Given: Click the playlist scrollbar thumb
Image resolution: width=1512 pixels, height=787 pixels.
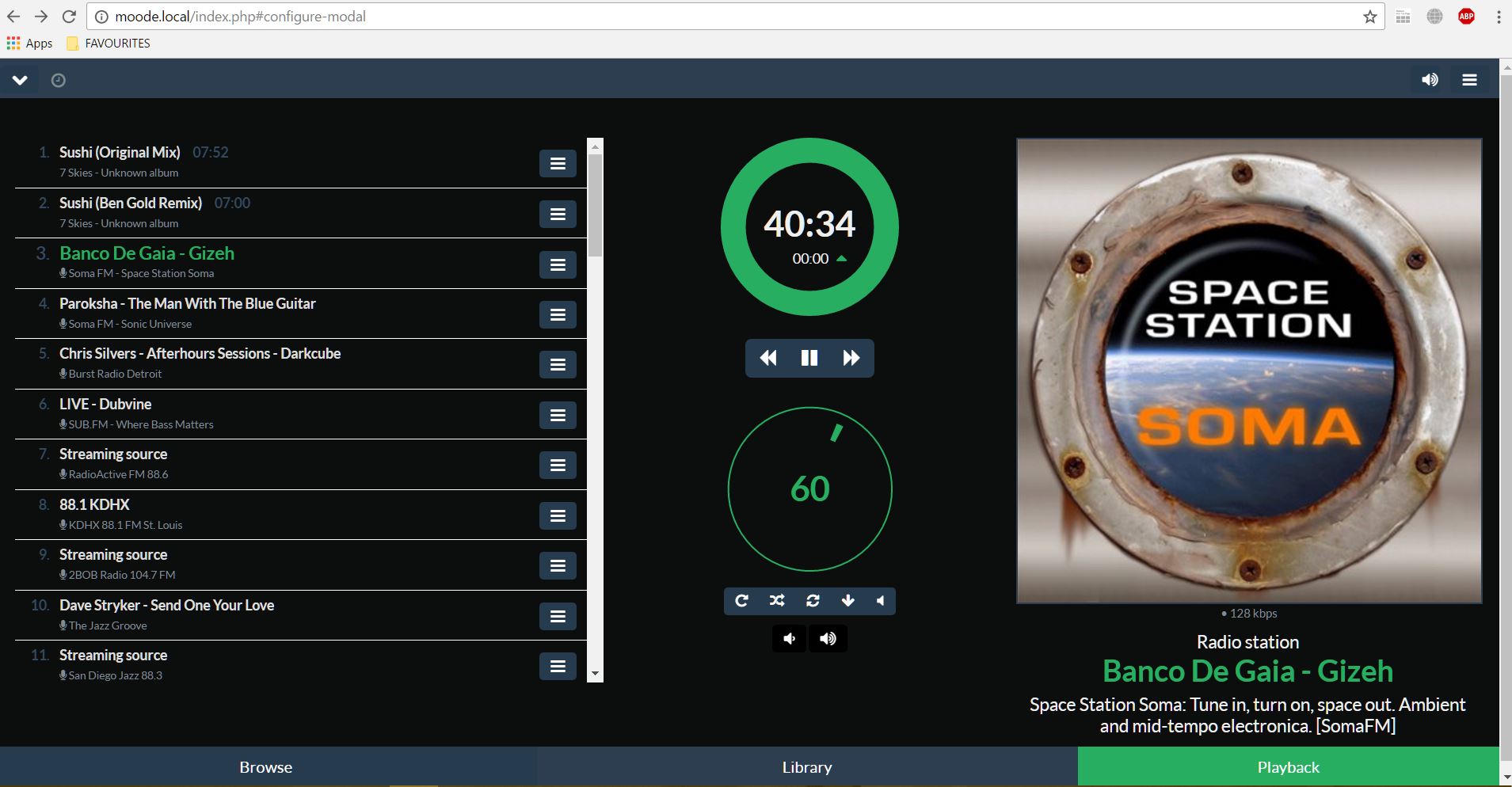Looking at the screenshot, I should point(595,205).
